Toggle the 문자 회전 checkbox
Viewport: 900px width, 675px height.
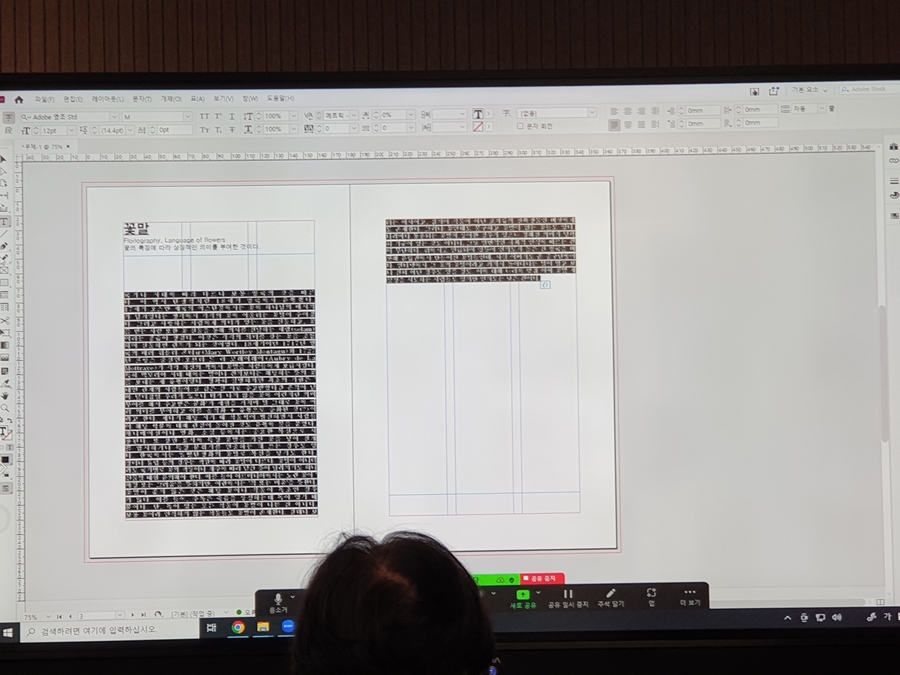[x=519, y=127]
